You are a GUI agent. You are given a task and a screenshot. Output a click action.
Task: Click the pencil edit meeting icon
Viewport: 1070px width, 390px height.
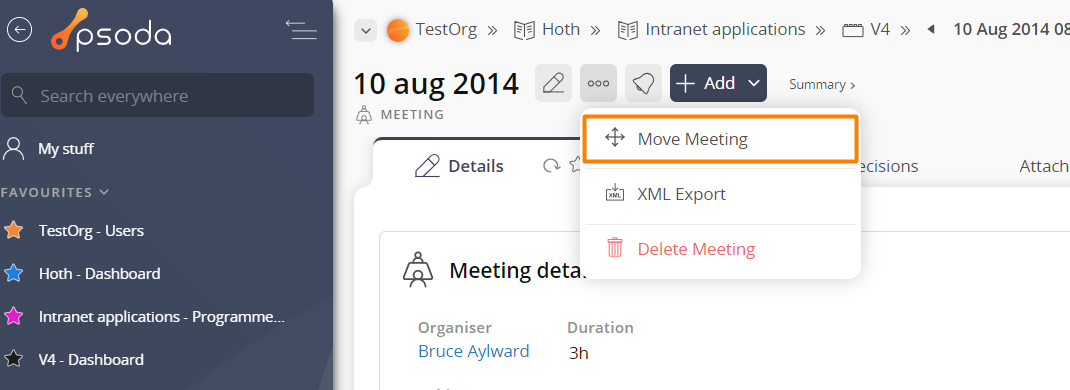click(553, 83)
